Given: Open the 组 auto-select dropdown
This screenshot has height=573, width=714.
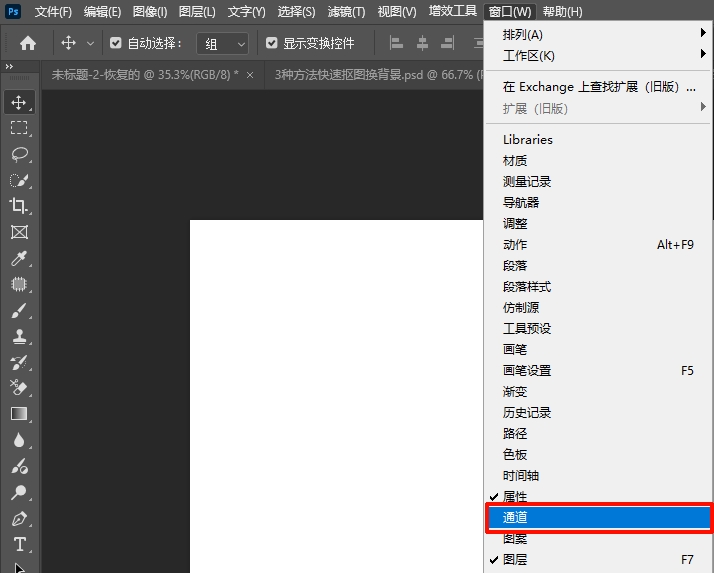Looking at the screenshot, I should point(222,43).
